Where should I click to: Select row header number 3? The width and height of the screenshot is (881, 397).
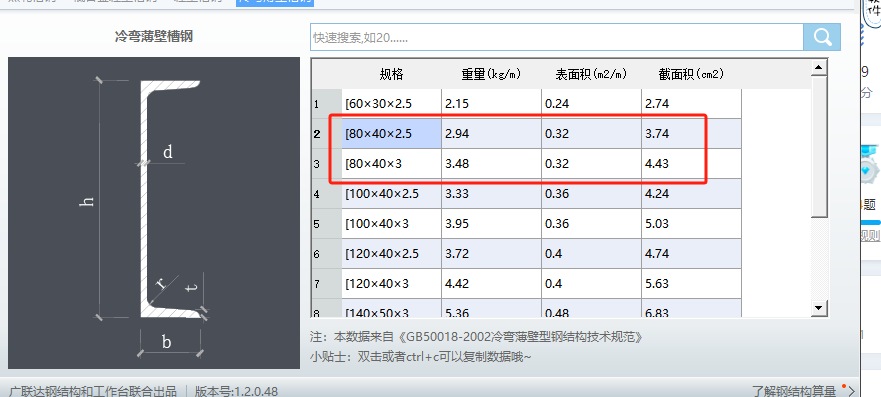326,164
